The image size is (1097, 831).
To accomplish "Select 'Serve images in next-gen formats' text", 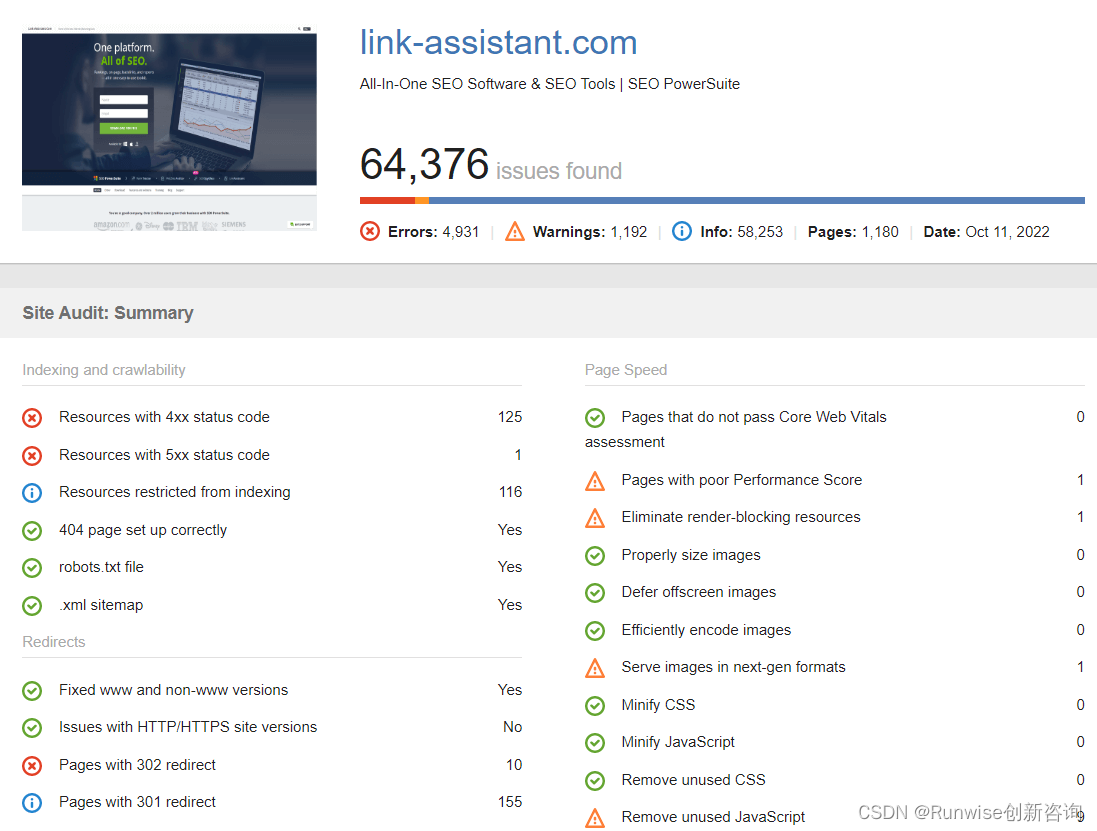I will [x=733, y=667].
